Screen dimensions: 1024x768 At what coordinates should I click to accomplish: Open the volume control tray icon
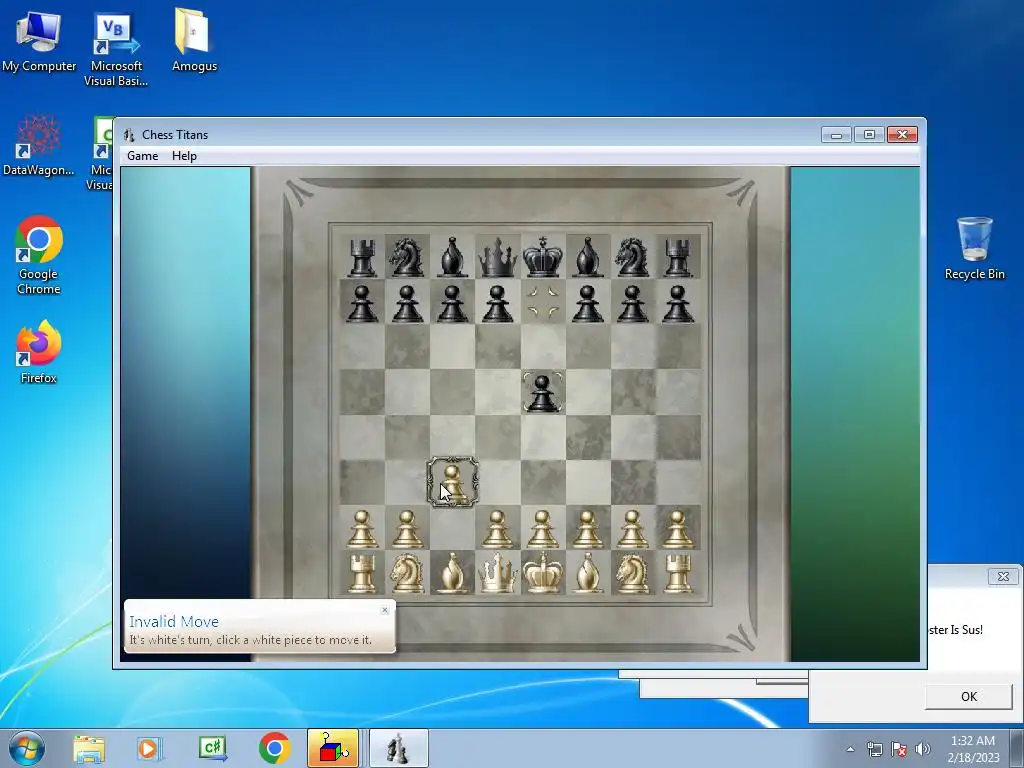click(922, 749)
